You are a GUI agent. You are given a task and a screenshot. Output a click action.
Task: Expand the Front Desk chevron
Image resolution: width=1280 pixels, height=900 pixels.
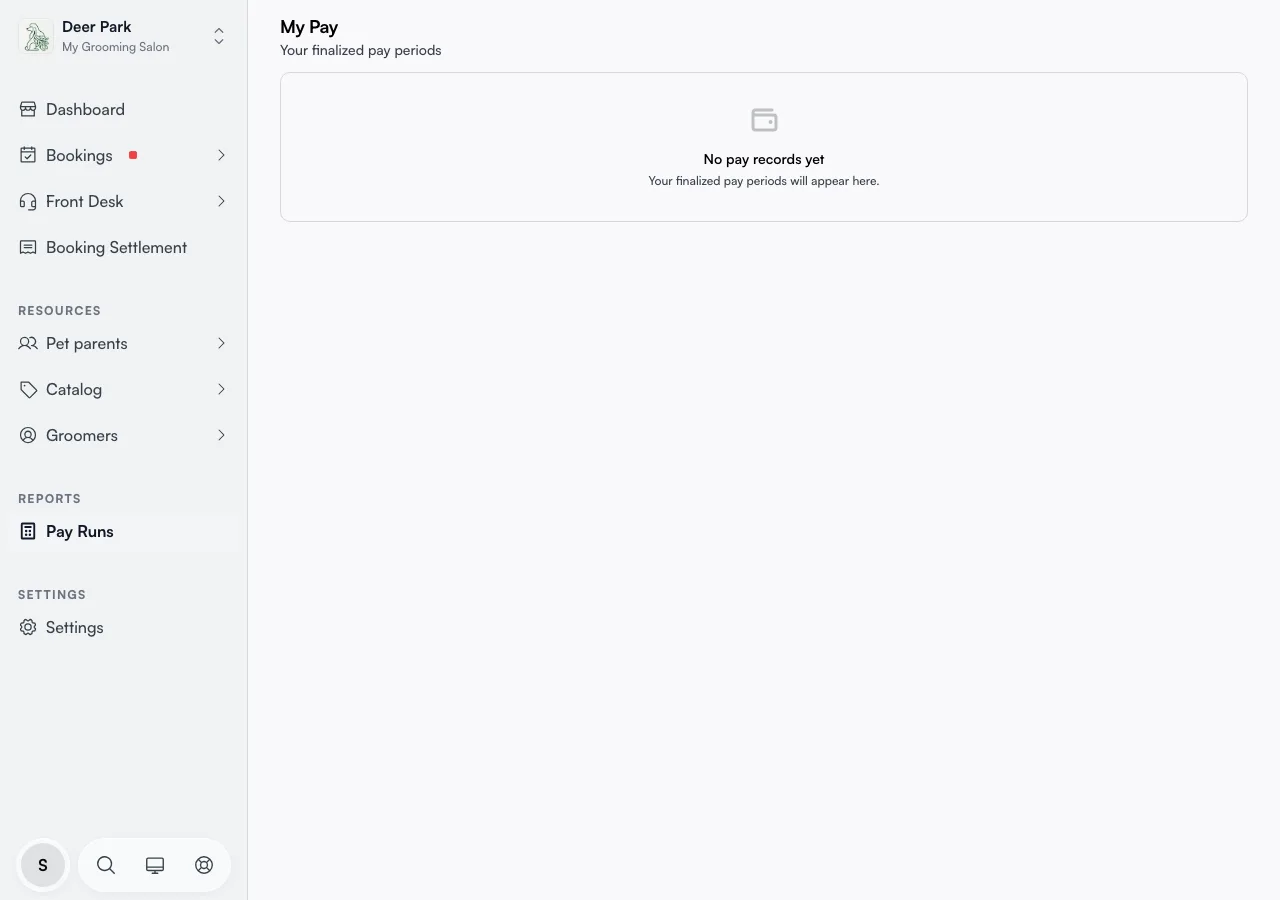coord(221,201)
